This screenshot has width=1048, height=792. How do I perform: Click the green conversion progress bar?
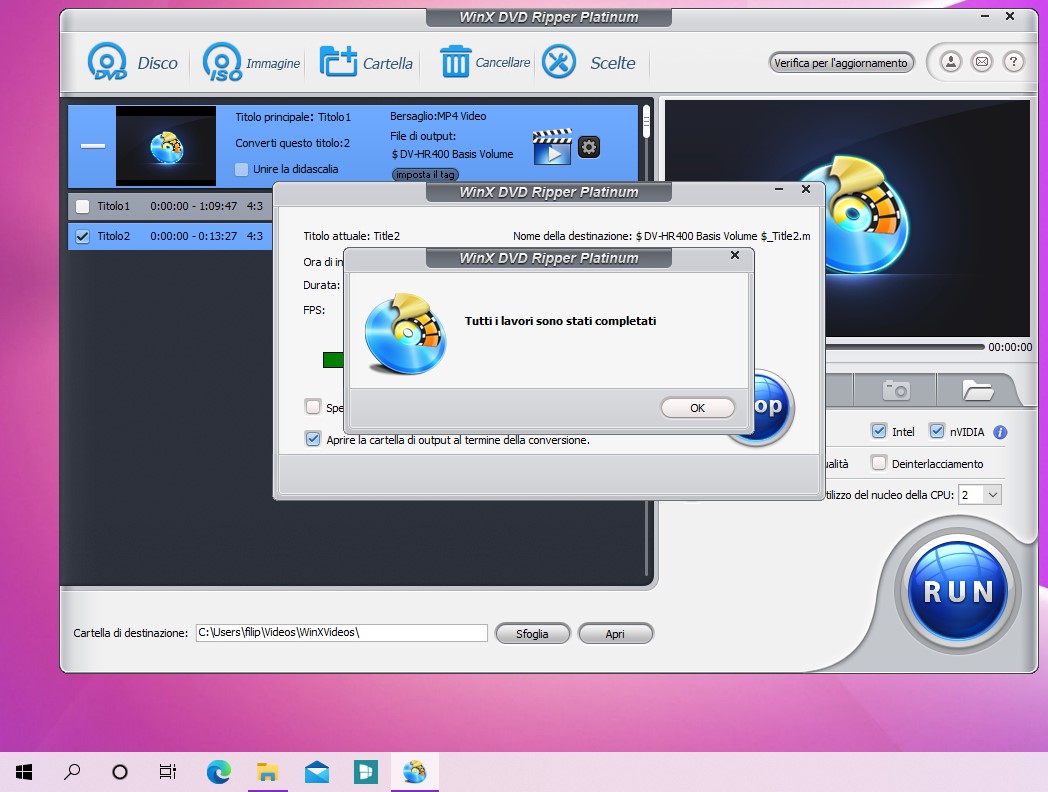tap(333, 360)
